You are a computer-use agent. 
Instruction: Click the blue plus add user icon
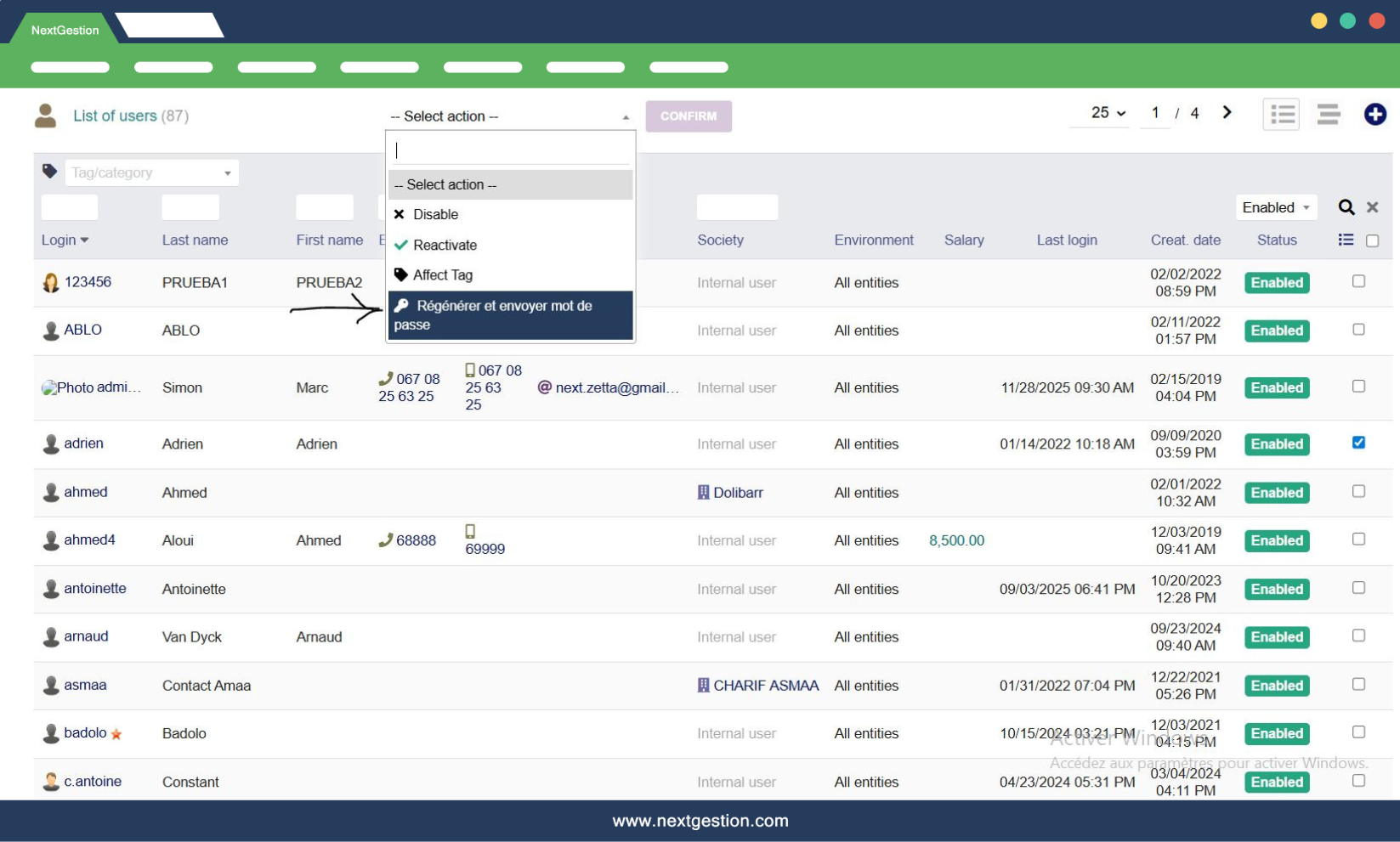(1374, 114)
